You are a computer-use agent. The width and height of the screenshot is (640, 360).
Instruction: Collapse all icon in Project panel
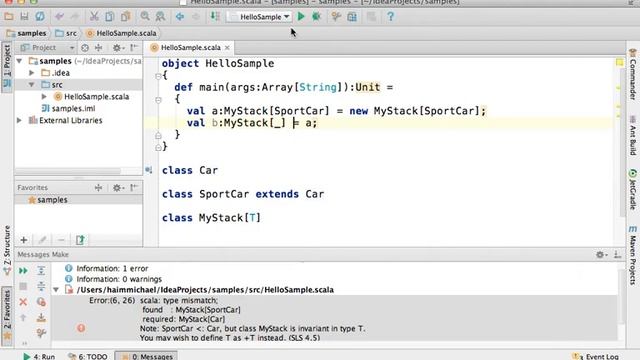[98, 48]
